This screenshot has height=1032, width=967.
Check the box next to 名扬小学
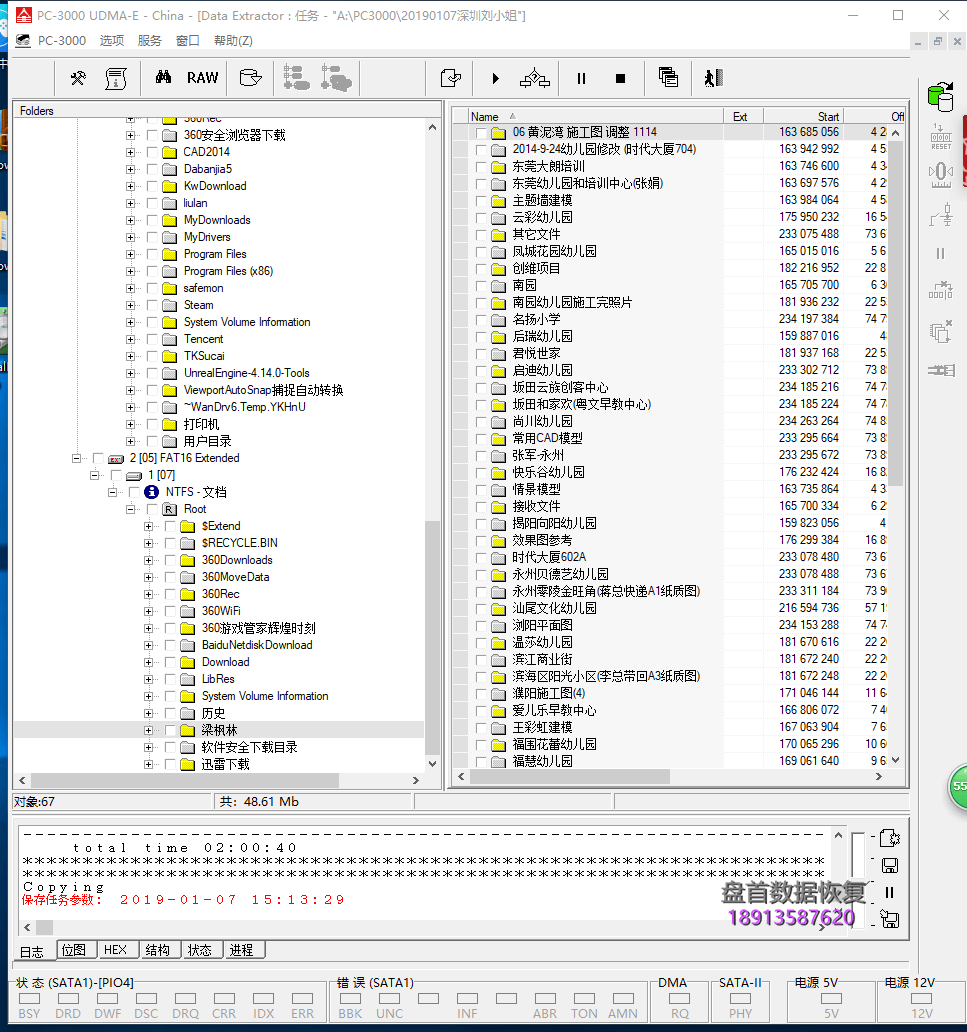(x=481, y=320)
